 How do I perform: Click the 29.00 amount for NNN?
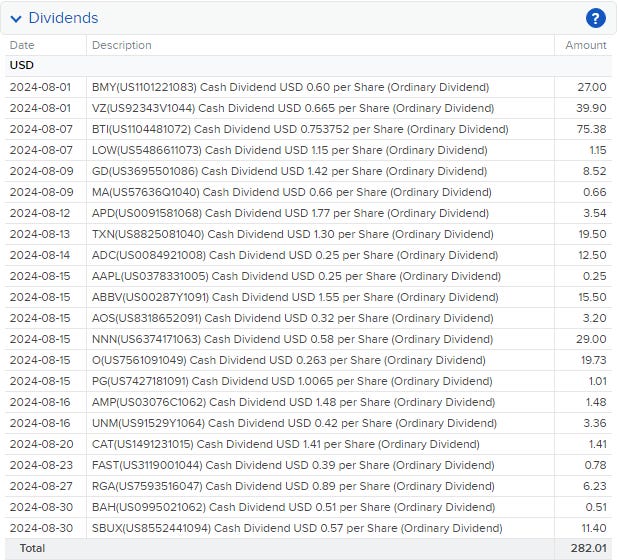(591, 339)
